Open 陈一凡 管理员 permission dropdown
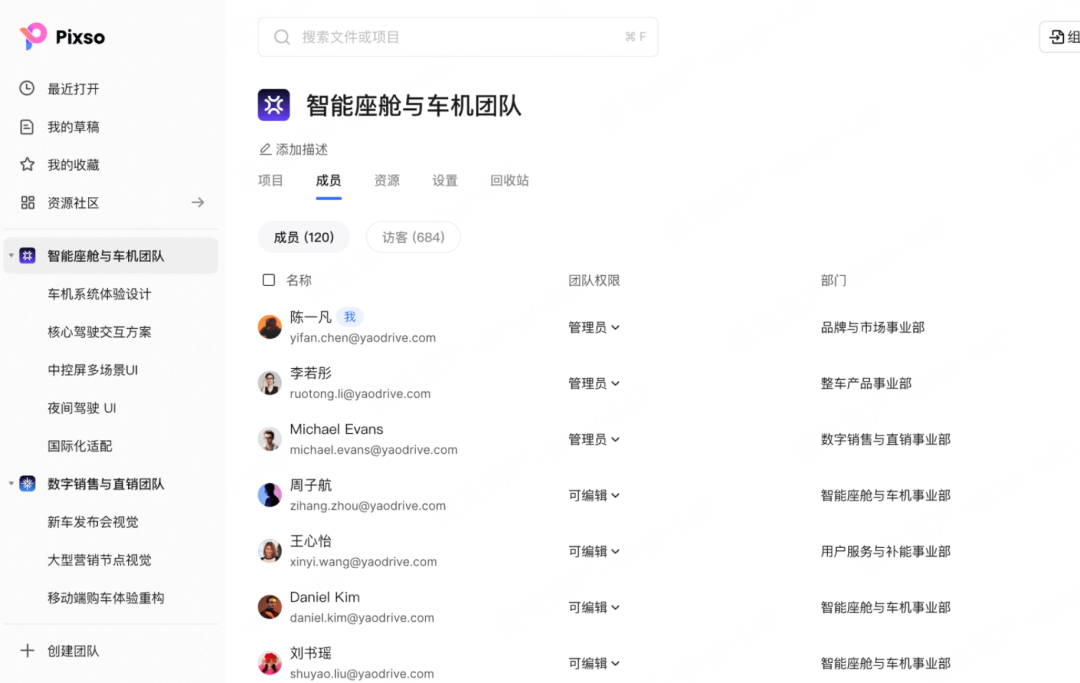The width and height of the screenshot is (1080, 683). click(594, 327)
